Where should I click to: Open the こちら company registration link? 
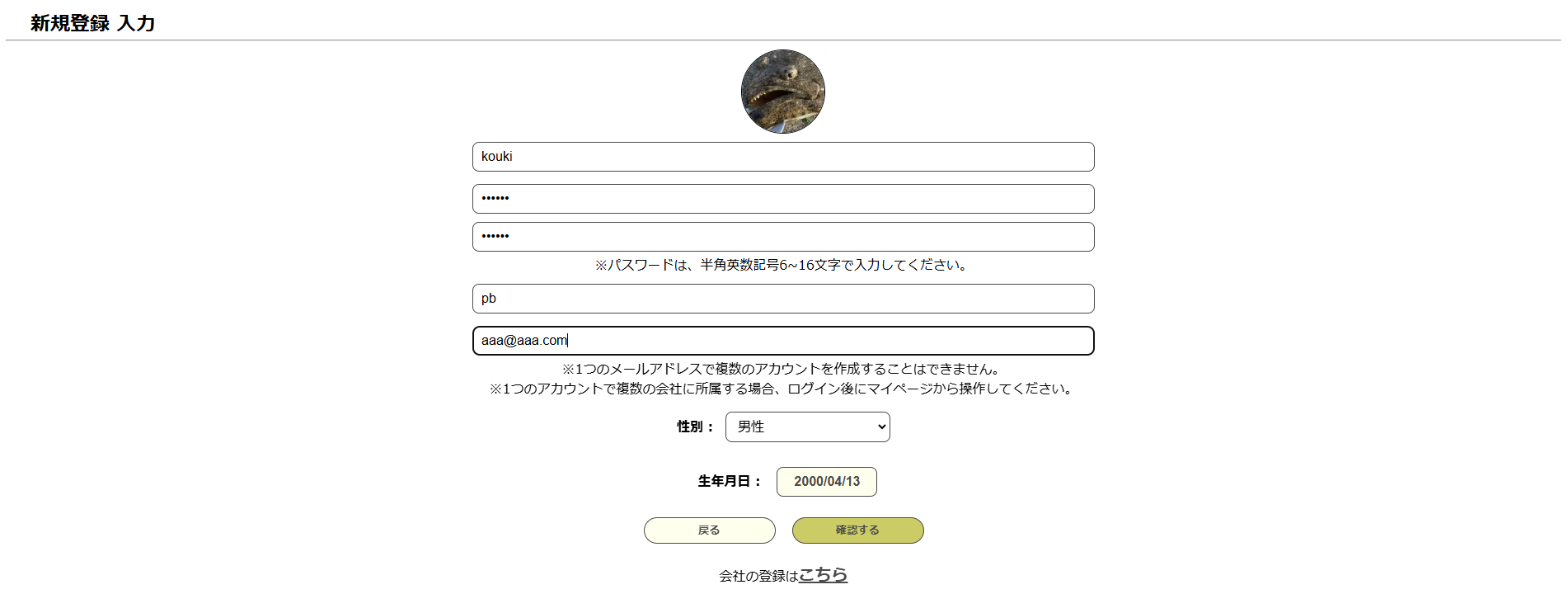823,574
